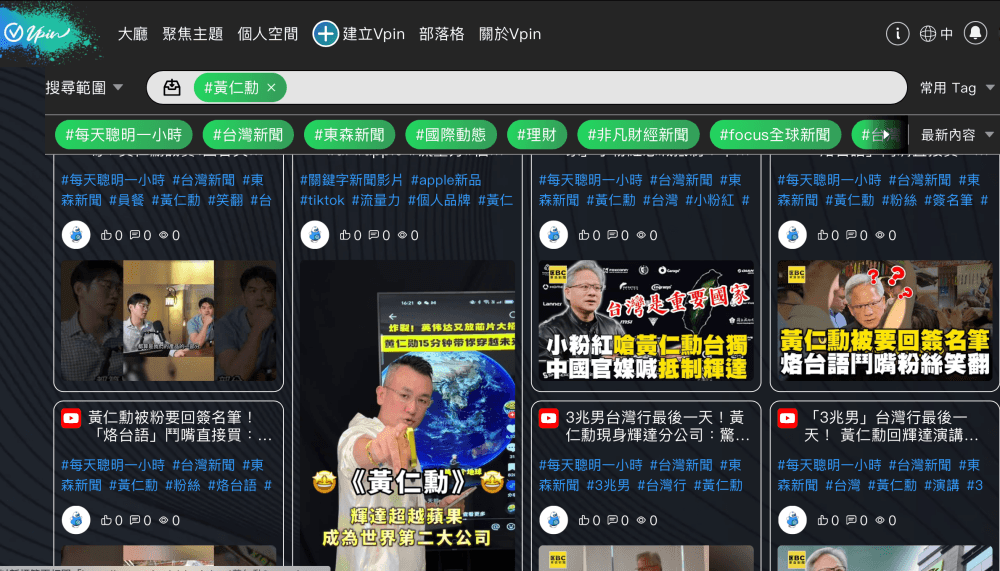Click the YouTube icon on the 「3兆男」台灣行最後一天 card

[x=787, y=419]
